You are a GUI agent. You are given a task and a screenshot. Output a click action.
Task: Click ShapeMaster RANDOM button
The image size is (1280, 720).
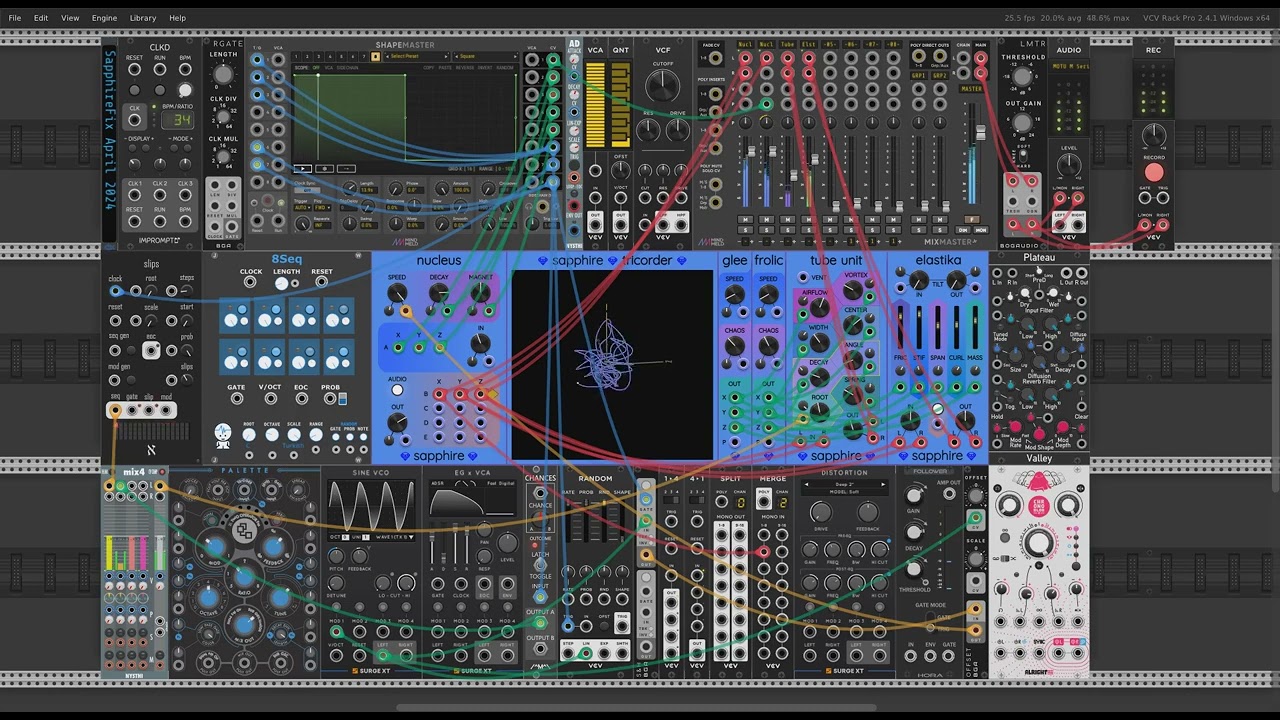click(505, 68)
